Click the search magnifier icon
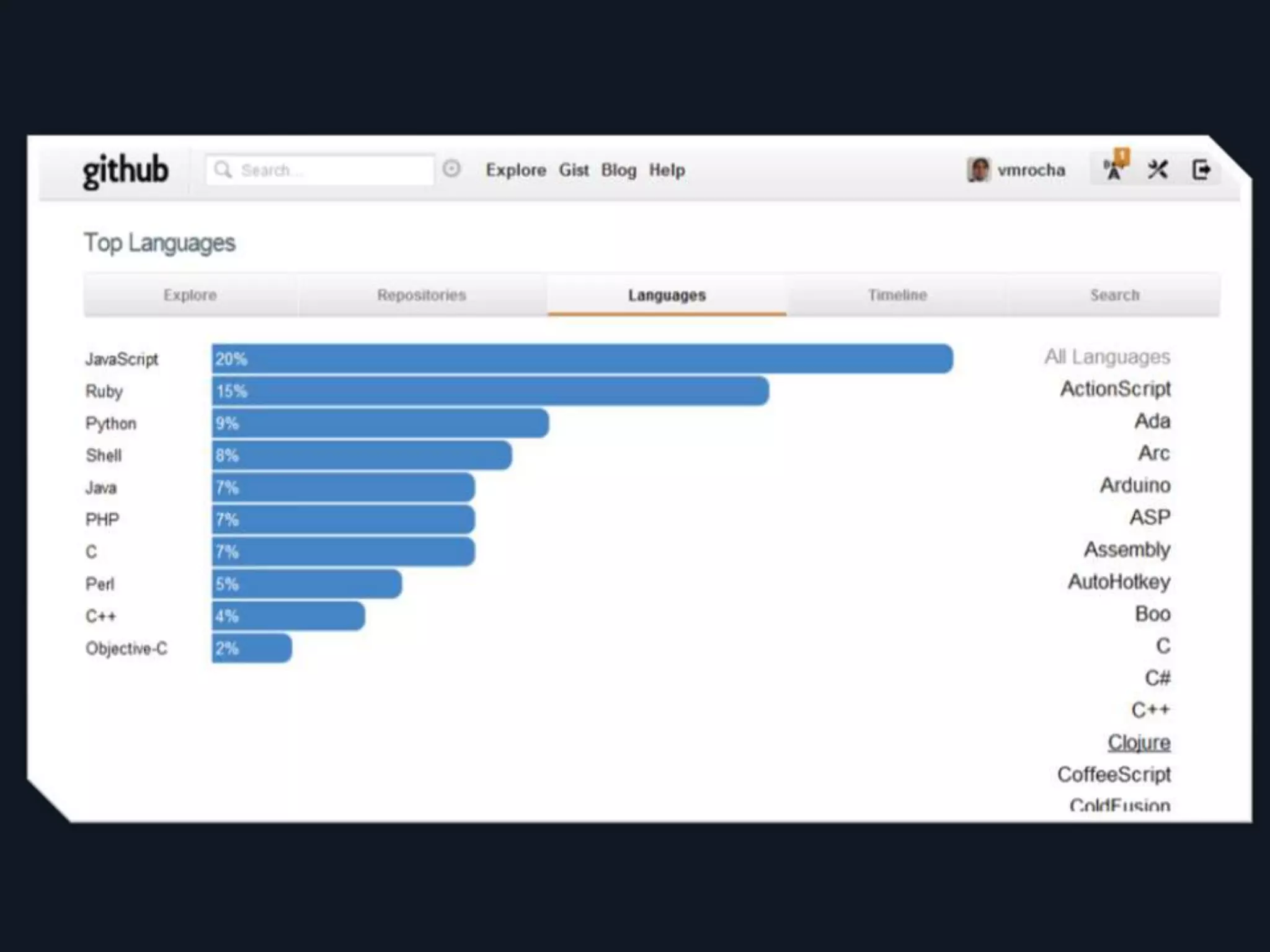The height and width of the screenshot is (952, 1270). (223, 169)
